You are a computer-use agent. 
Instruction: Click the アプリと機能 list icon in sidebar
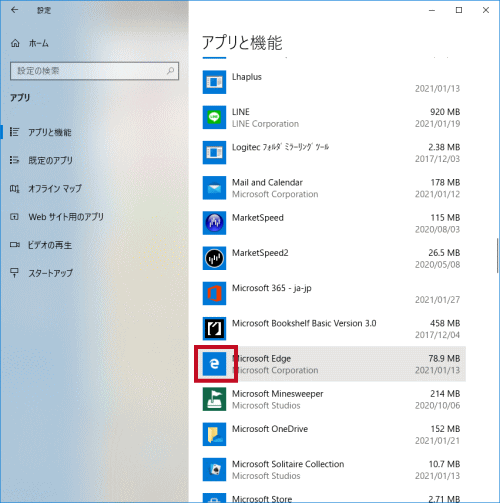pyautogui.click(x=14, y=132)
